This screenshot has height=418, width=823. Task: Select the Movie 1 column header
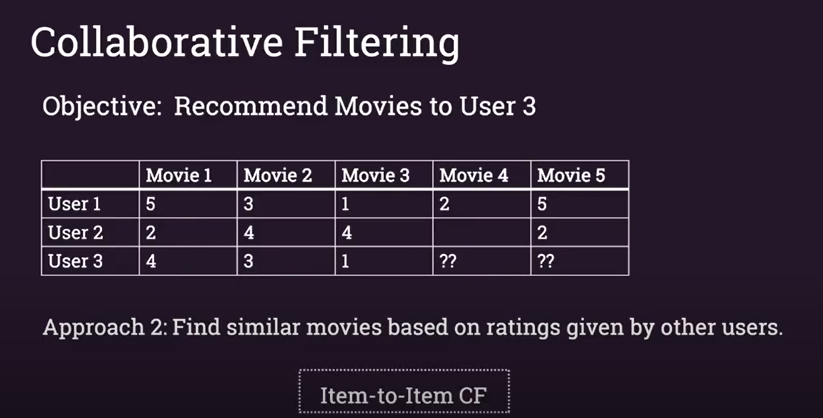[188, 175]
